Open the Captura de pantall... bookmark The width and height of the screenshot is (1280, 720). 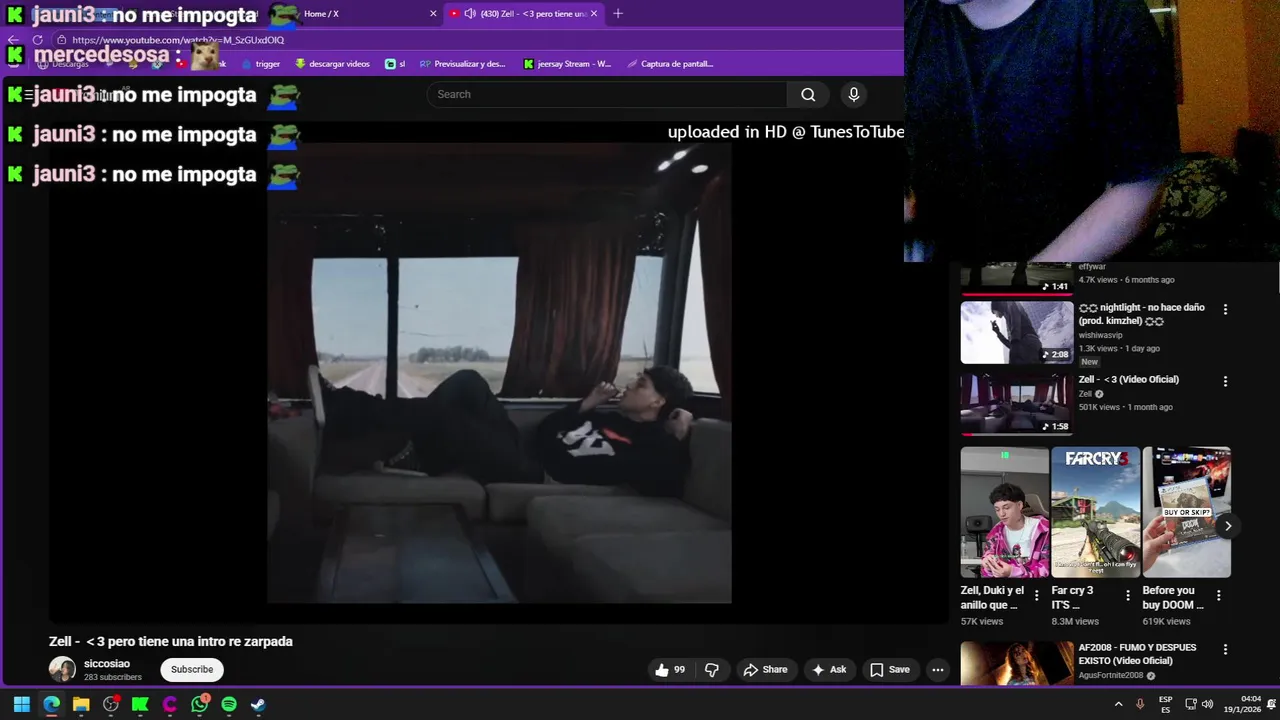click(670, 64)
